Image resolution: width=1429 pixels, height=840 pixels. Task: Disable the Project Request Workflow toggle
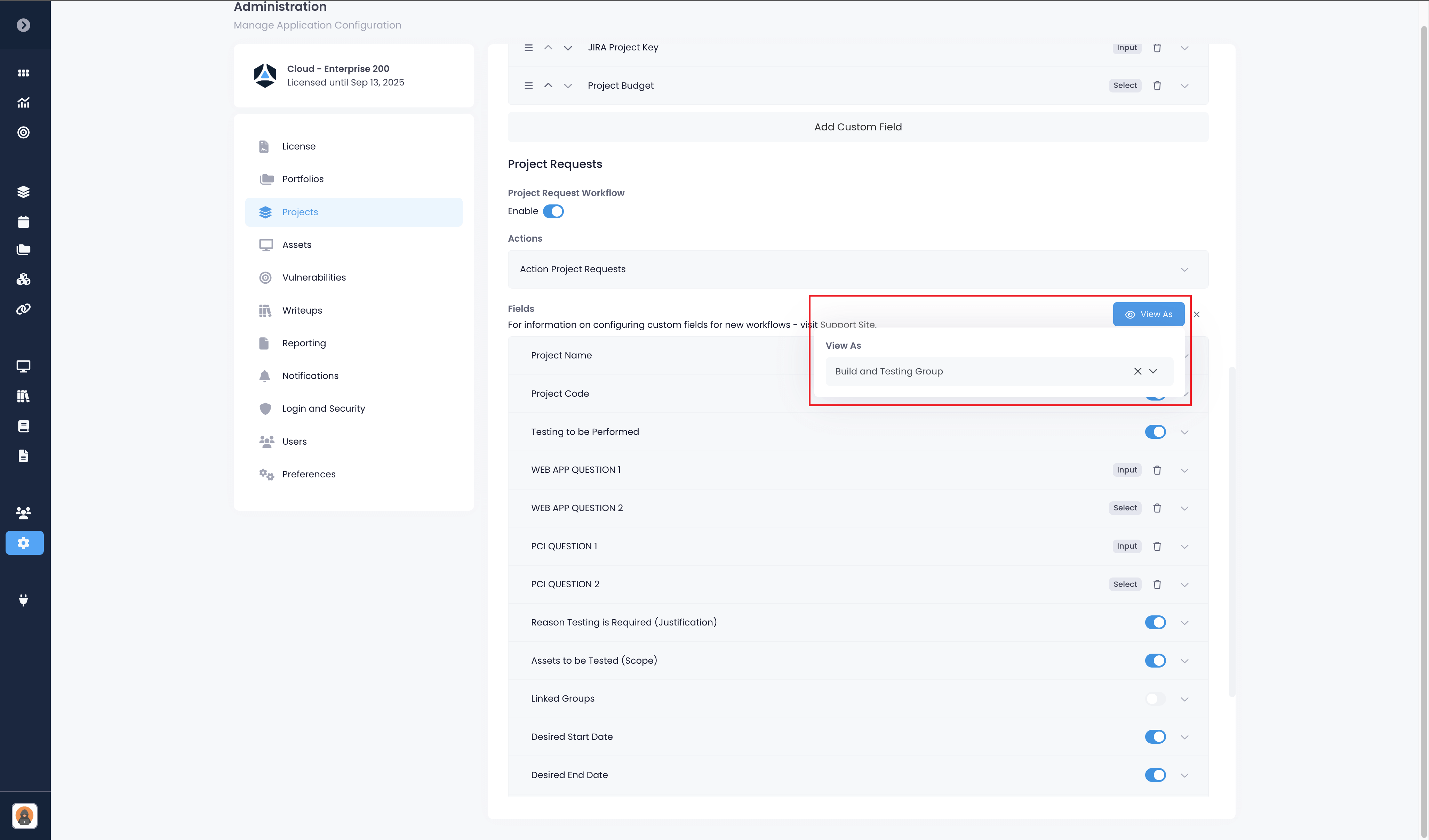[x=553, y=211]
